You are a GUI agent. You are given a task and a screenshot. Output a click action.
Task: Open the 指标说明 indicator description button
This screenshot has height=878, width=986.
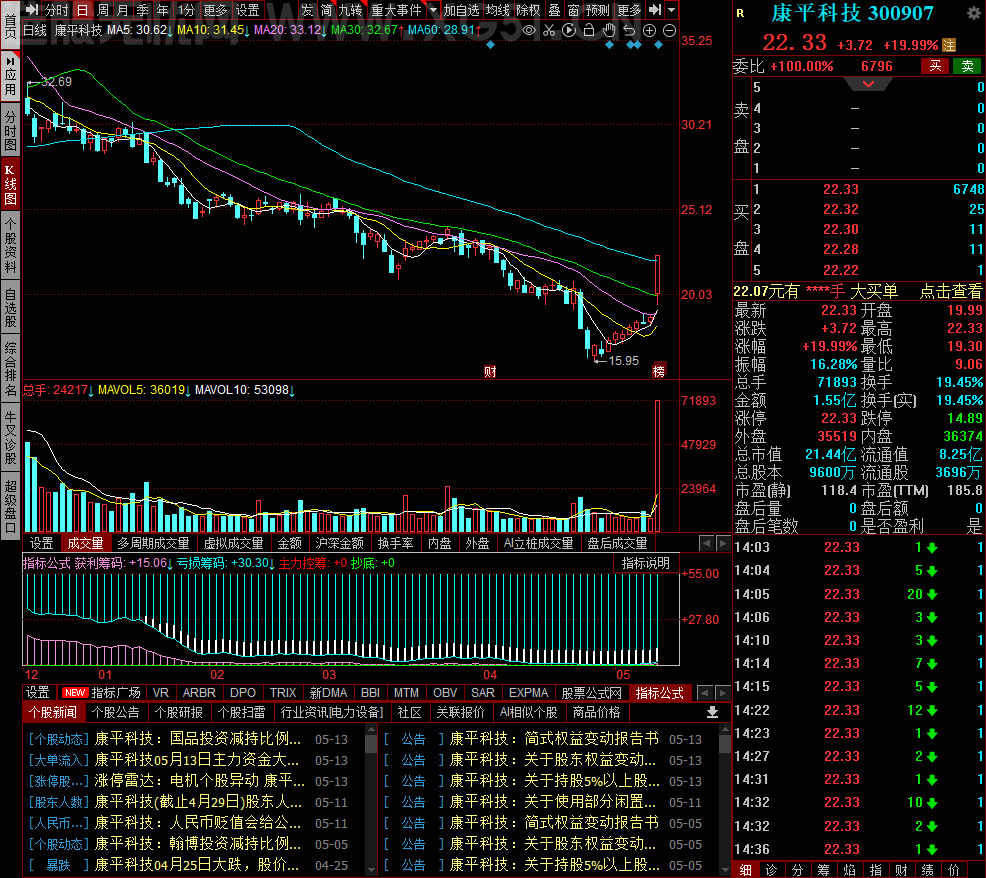646,563
